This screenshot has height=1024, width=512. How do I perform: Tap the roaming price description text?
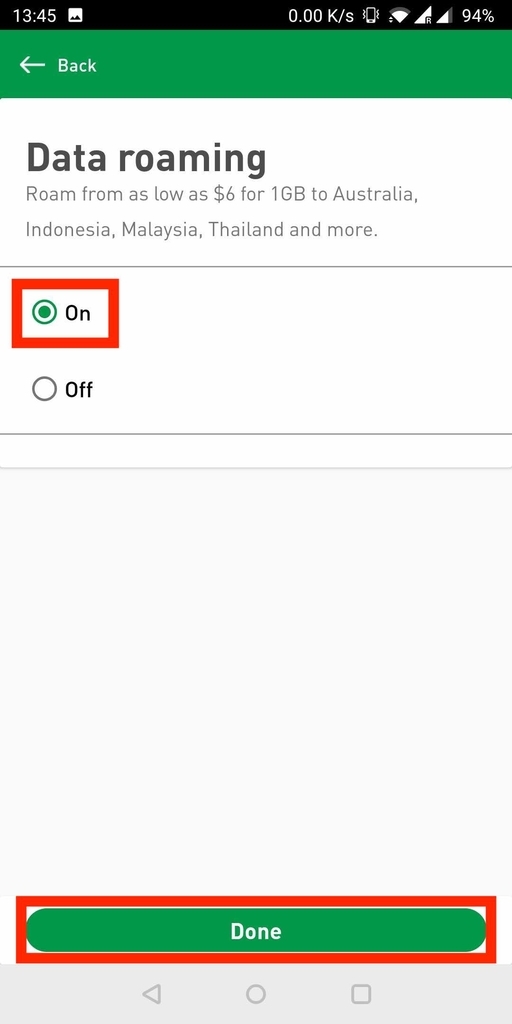(222, 212)
